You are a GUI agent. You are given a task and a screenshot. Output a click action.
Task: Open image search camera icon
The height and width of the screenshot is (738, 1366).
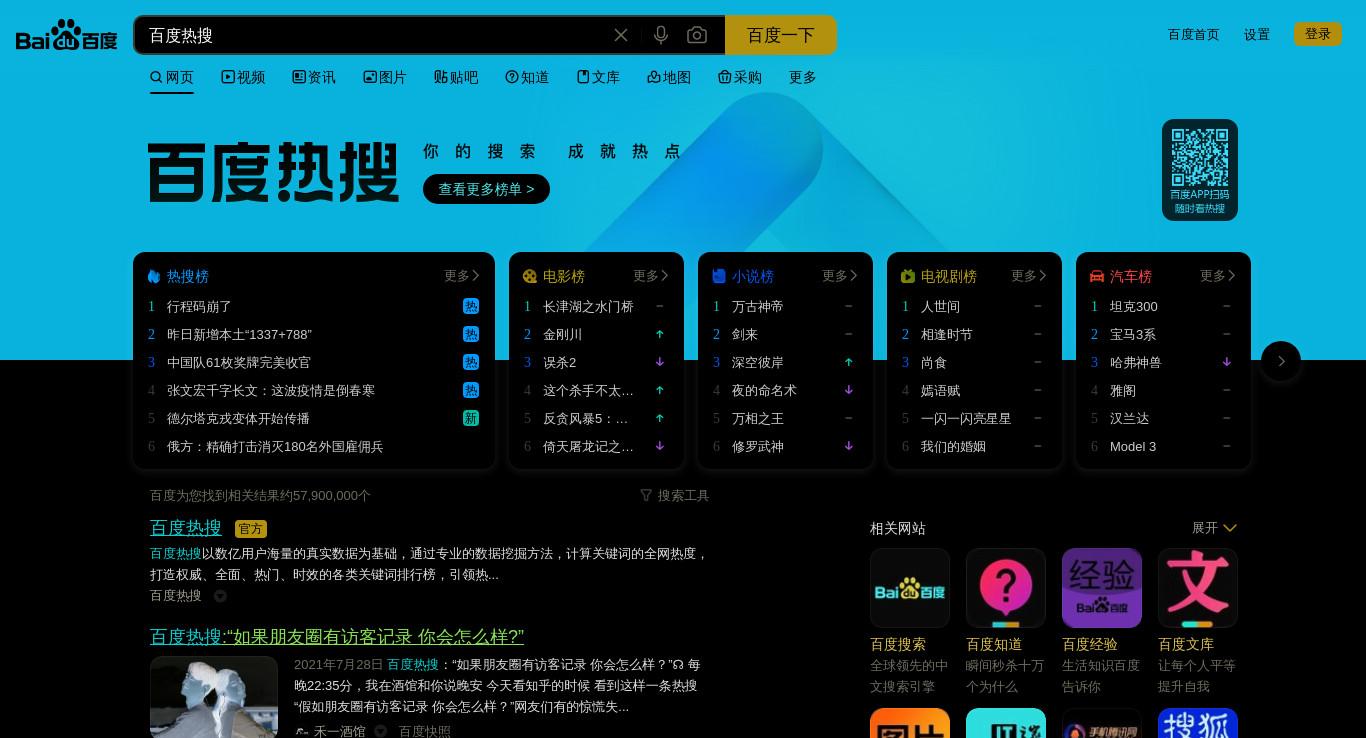pyautogui.click(x=697, y=35)
